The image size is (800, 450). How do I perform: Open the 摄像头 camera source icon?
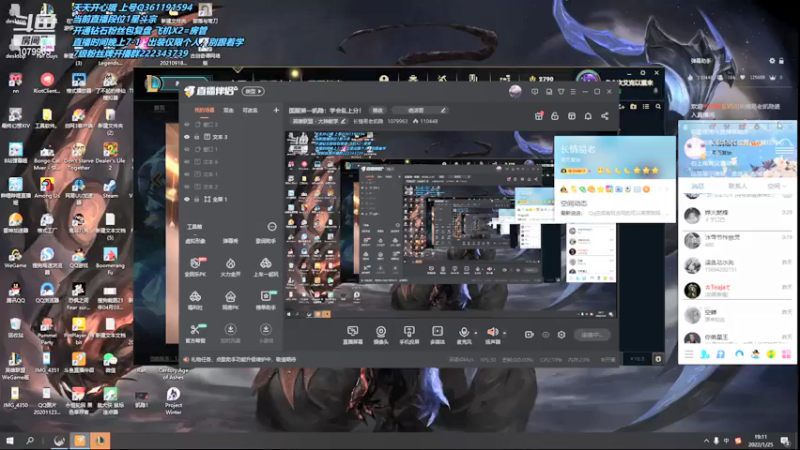pos(381,331)
